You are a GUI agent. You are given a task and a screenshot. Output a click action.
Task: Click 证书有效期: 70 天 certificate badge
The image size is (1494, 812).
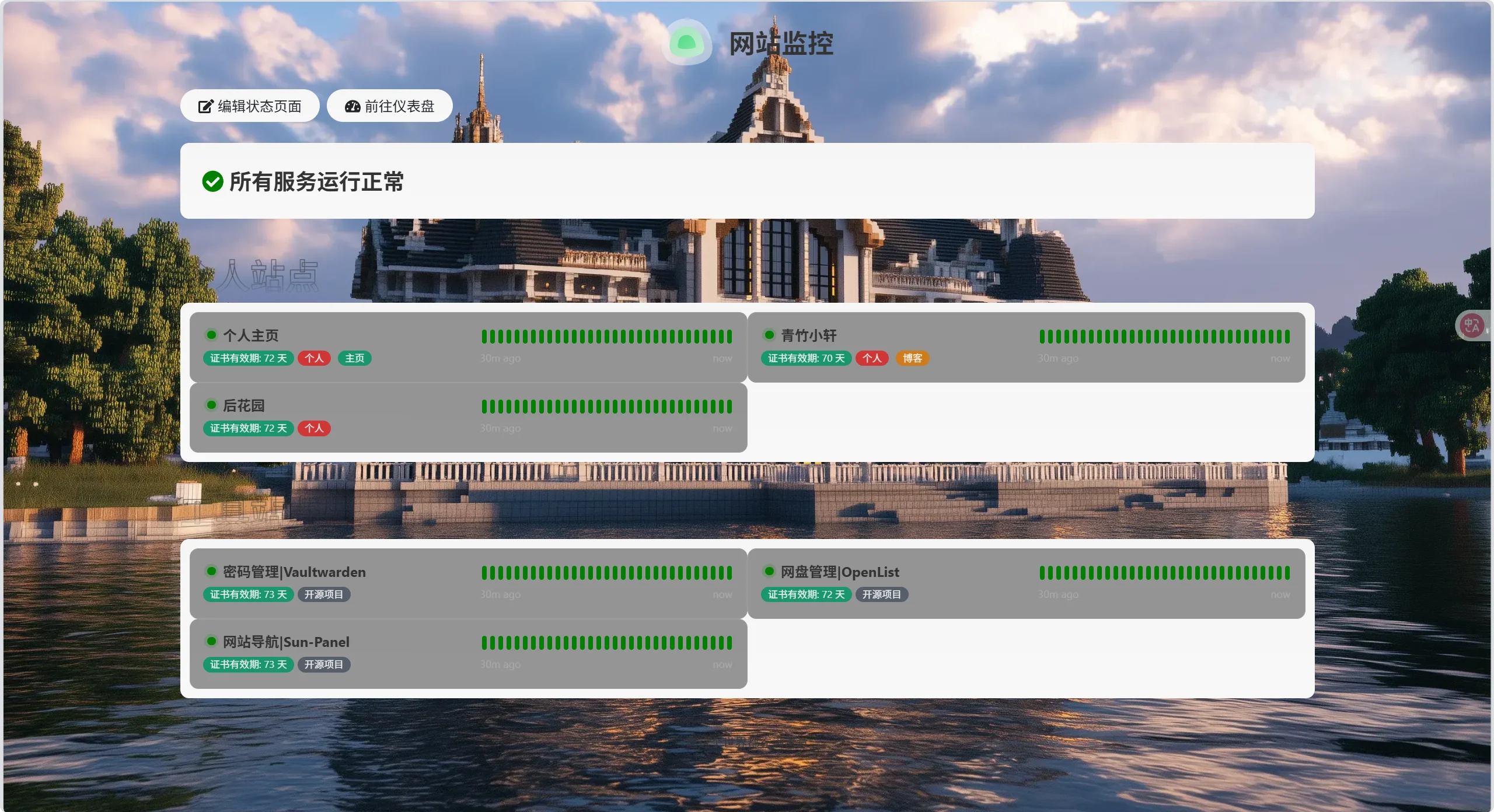pyautogui.click(x=806, y=358)
